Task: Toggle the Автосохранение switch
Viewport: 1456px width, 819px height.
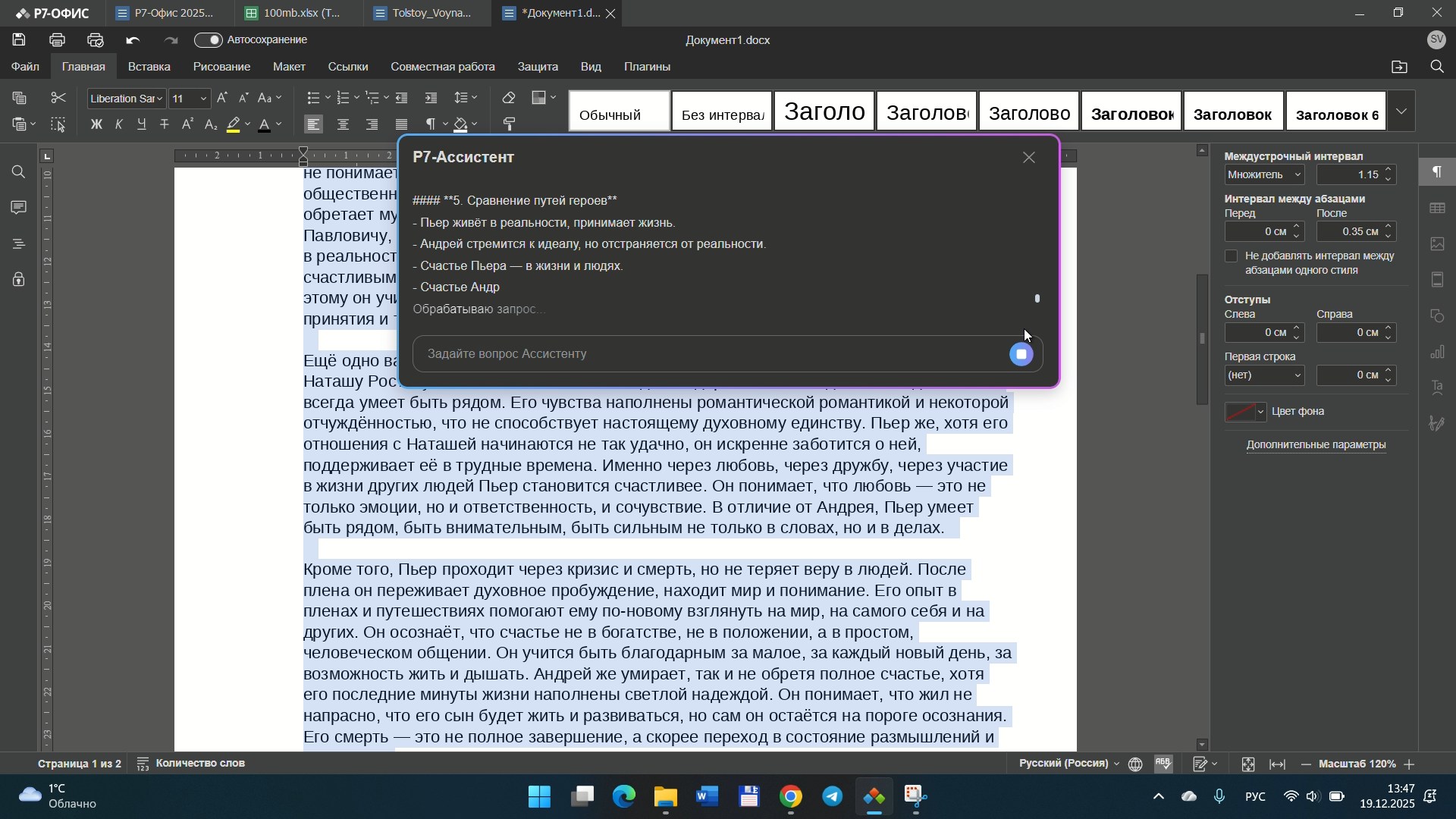Action: tap(209, 40)
